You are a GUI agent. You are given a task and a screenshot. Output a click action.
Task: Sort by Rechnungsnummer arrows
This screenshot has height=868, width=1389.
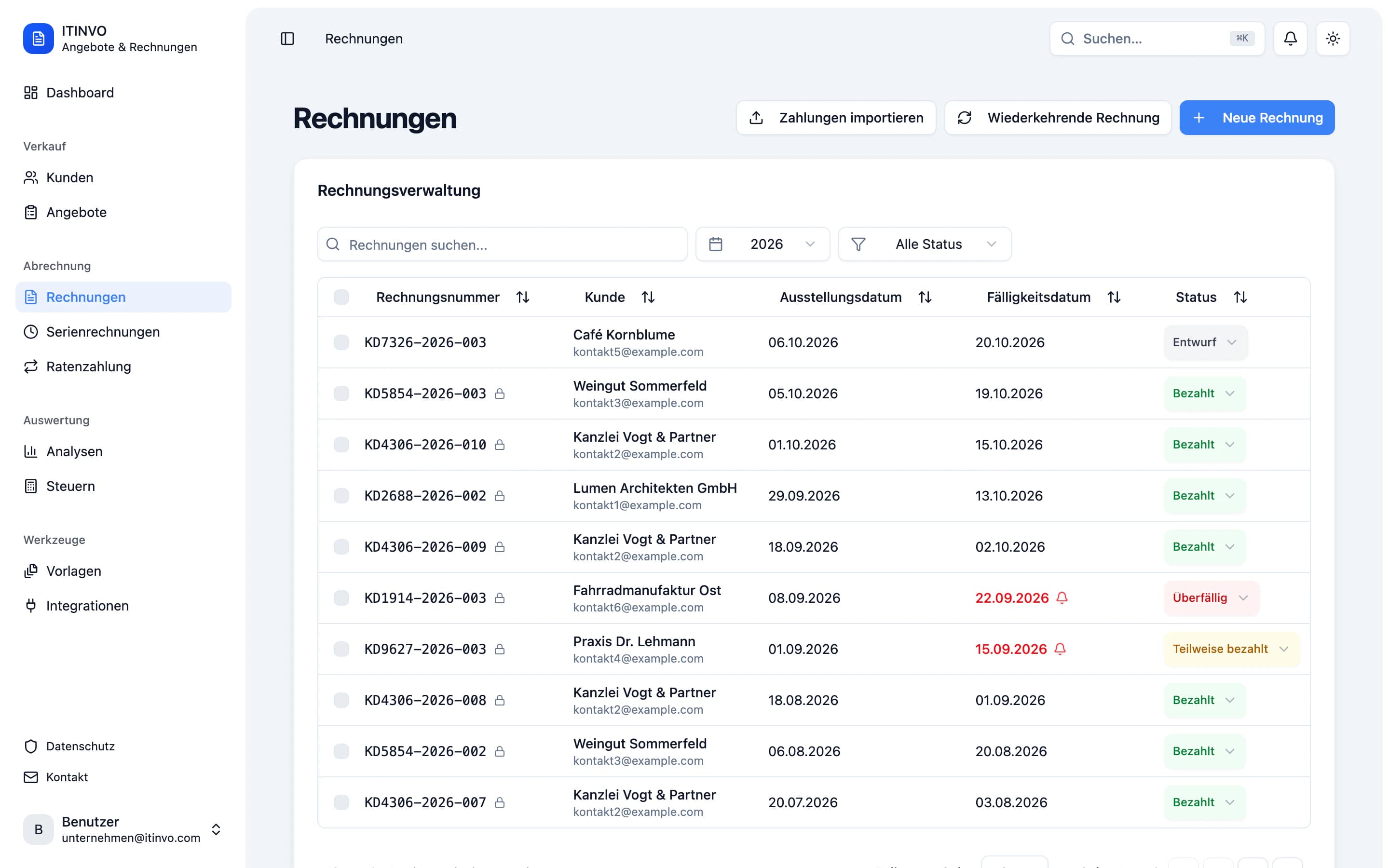click(522, 297)
